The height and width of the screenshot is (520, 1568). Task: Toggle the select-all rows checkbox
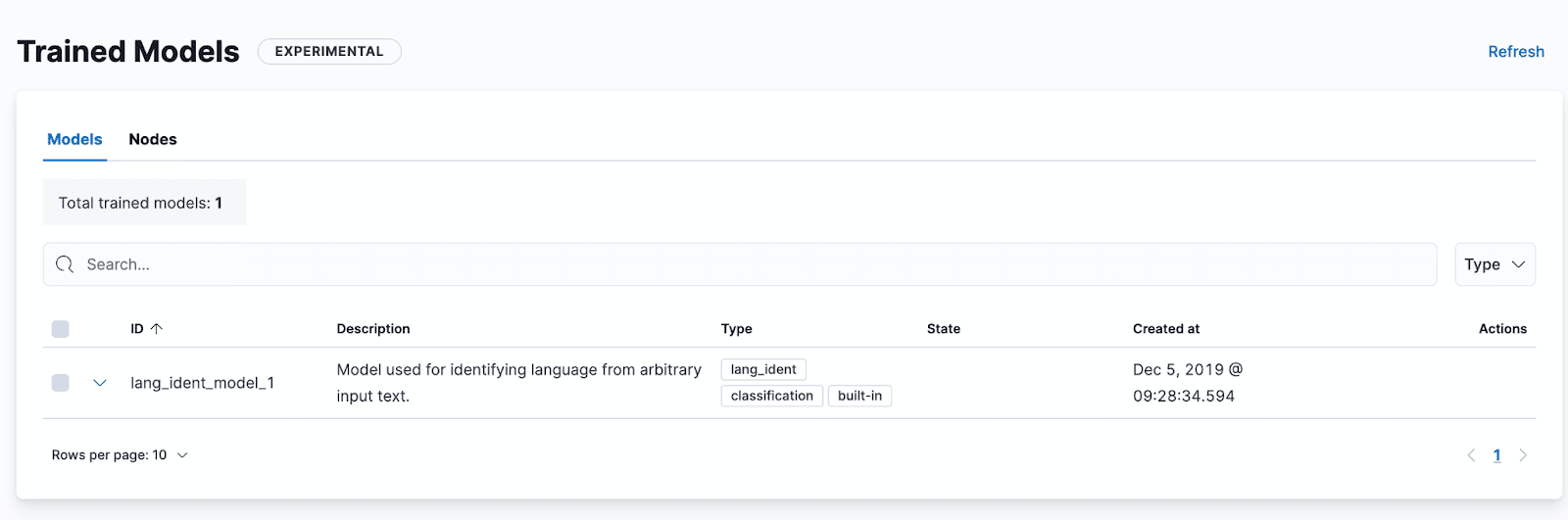pos(61,329)
